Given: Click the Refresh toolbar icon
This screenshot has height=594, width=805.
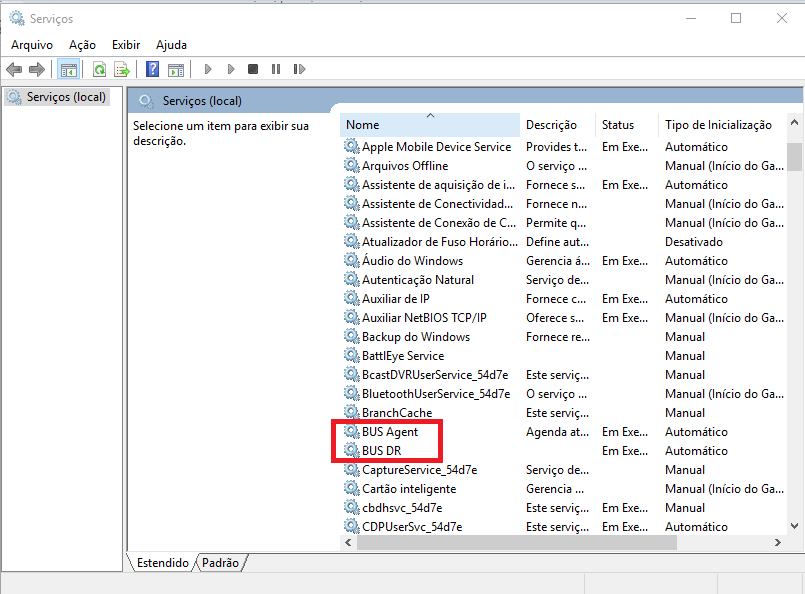Looking at the screenshot, I should point(99,69).
